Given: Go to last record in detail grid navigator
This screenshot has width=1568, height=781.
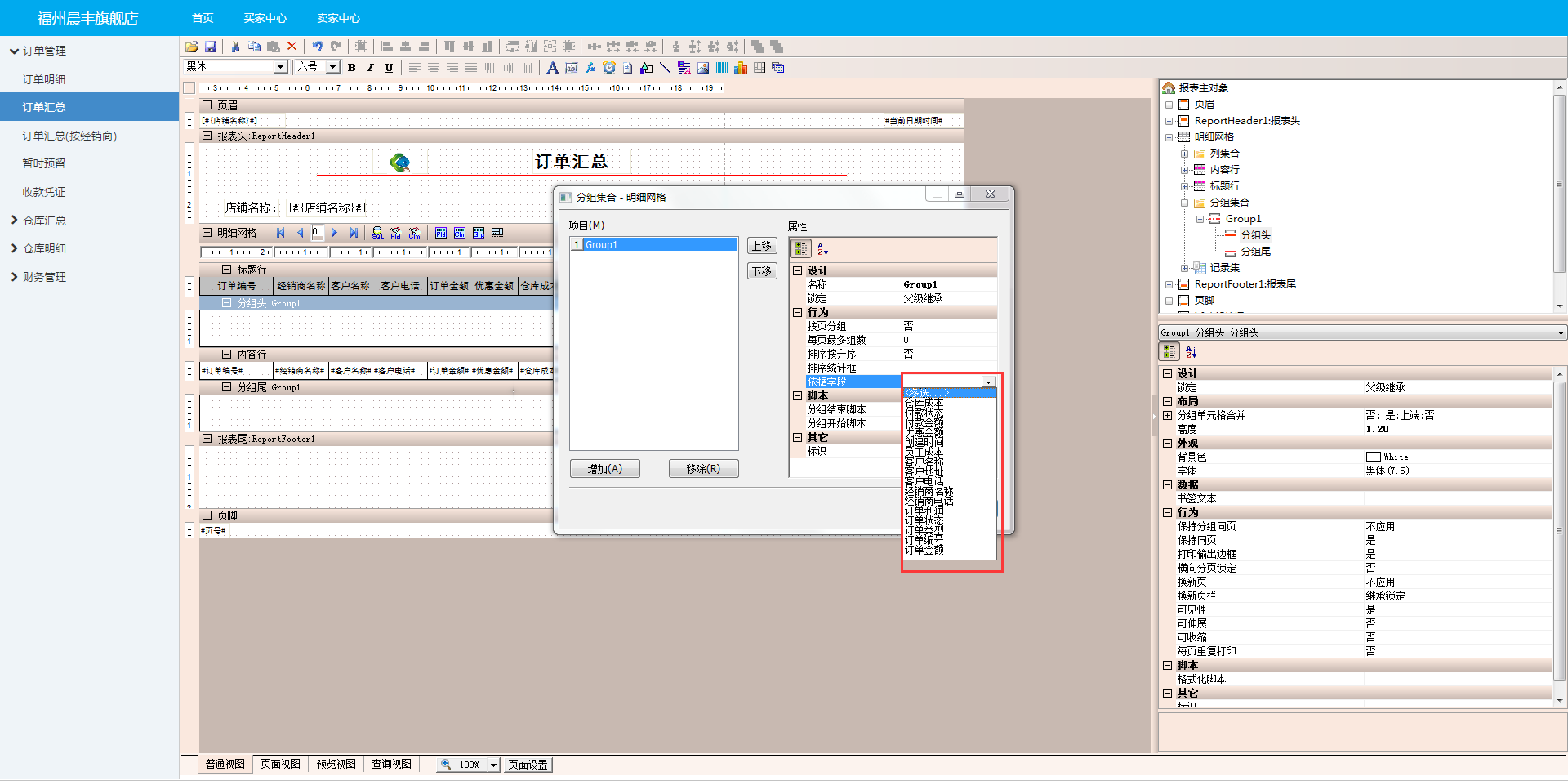Looking at the screenshot, I should pos(353,233).
